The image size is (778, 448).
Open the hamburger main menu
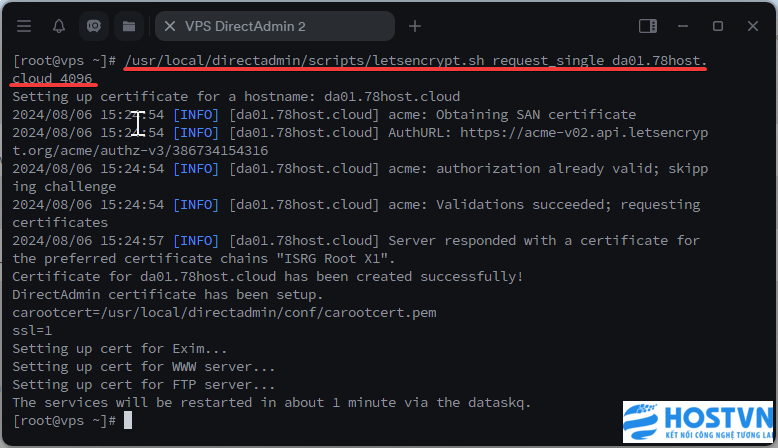pos(24,26)
